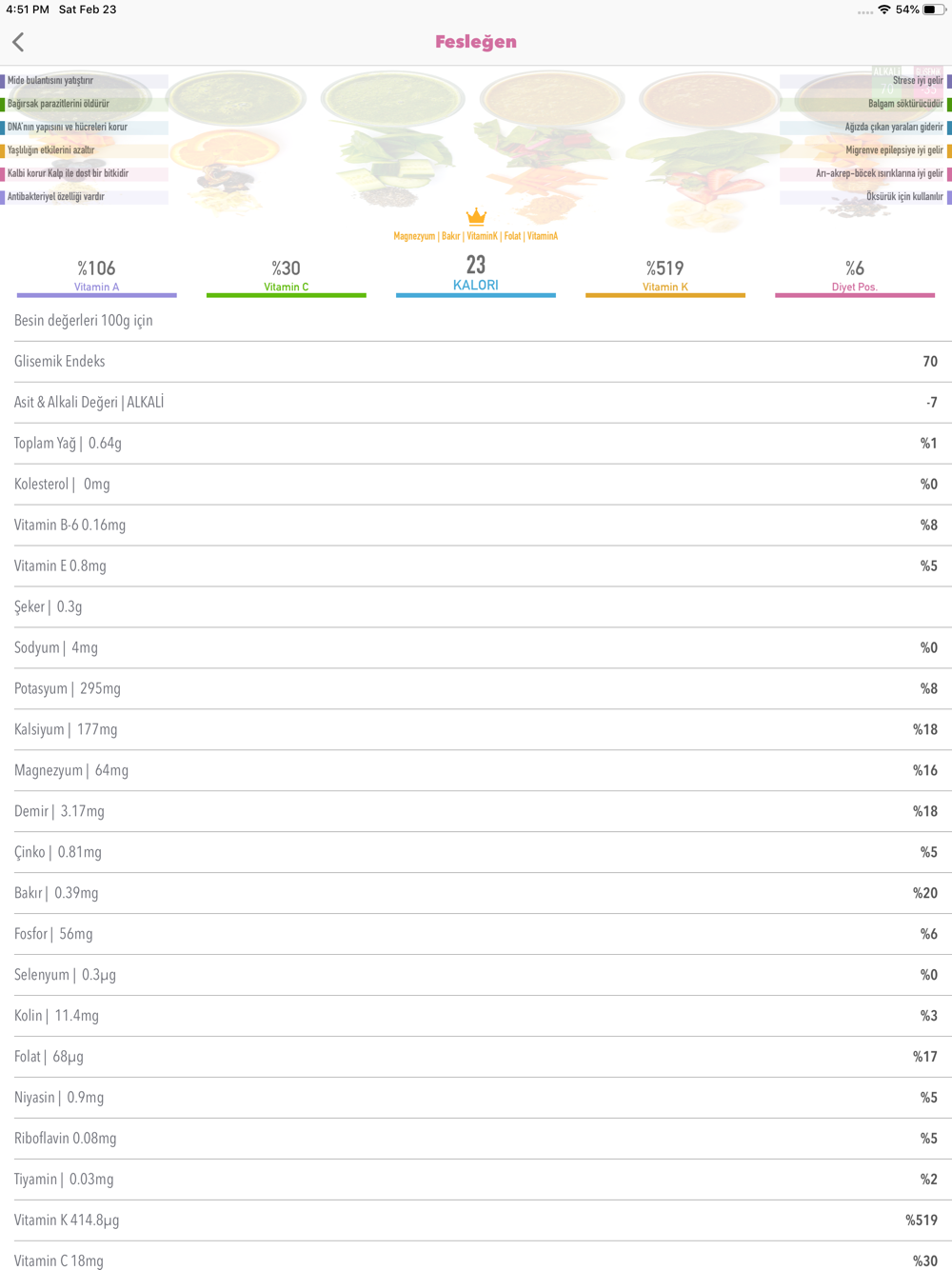Viewport: 952px width, 1270px height.
Task: Tap the Glisemik Endeks row
Action: pos(476,362)
